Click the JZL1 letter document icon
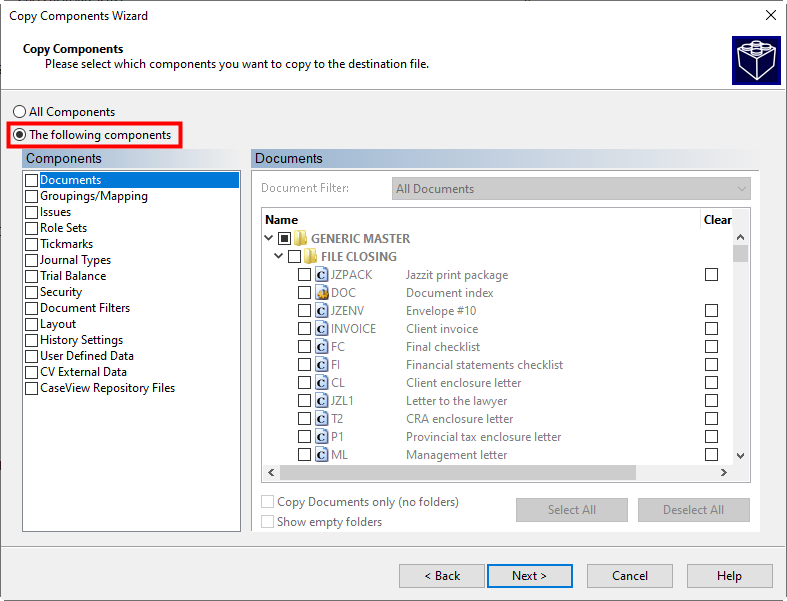 [x=322, y=401]
